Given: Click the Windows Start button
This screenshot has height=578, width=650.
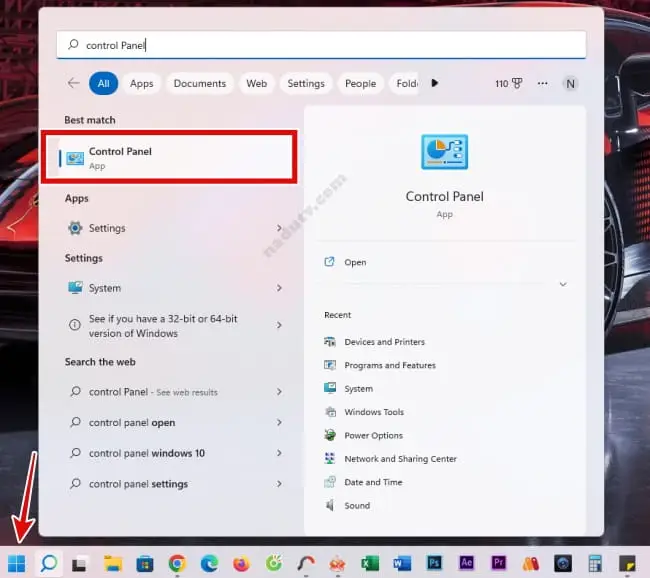Looking at the screenshot, I should pyautogui.click(x=17, y=563).
